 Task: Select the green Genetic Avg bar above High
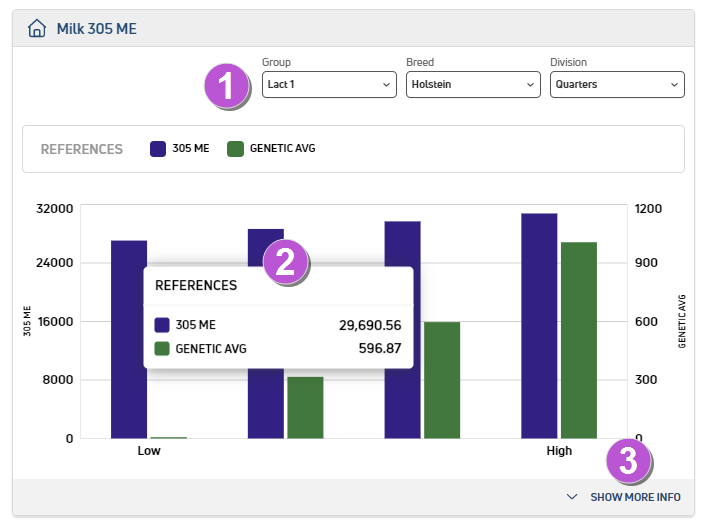pos(578,339)
